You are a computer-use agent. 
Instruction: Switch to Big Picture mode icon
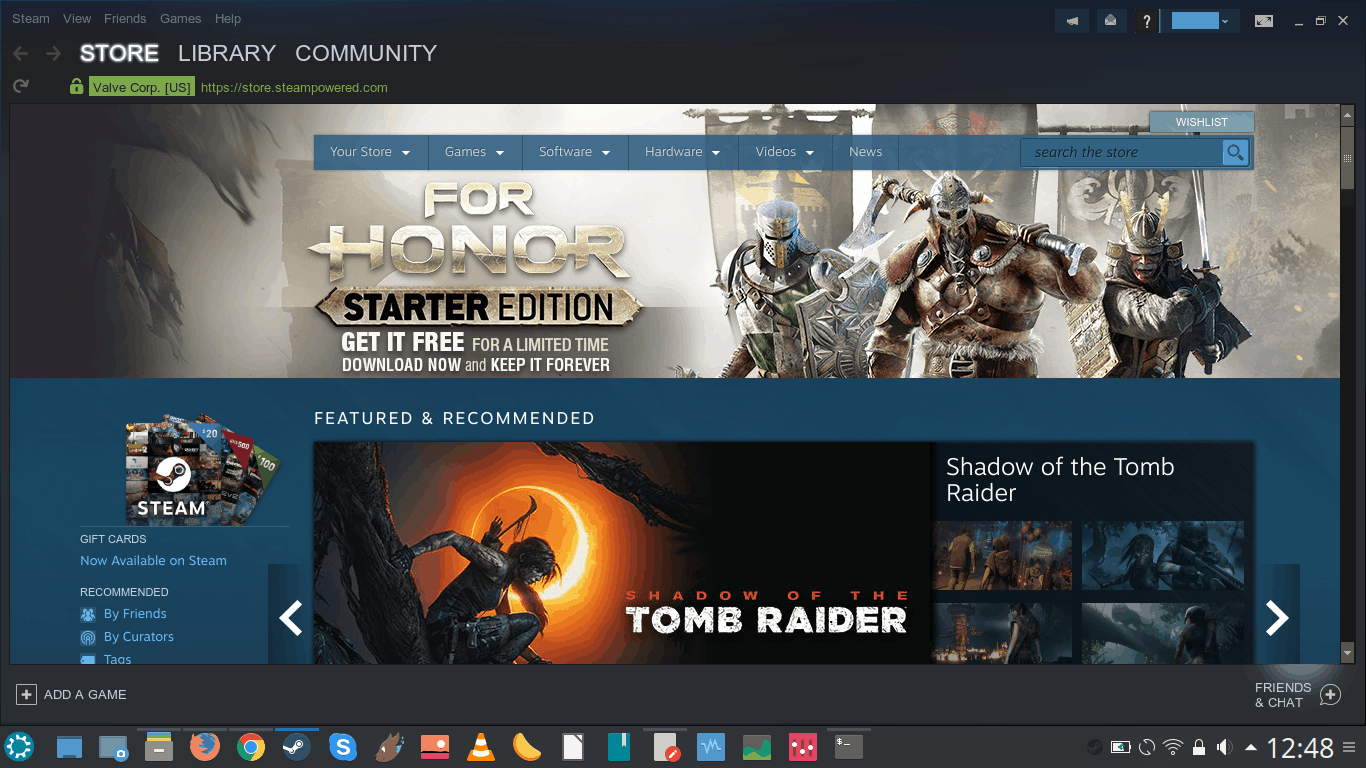pos(1264,20)
